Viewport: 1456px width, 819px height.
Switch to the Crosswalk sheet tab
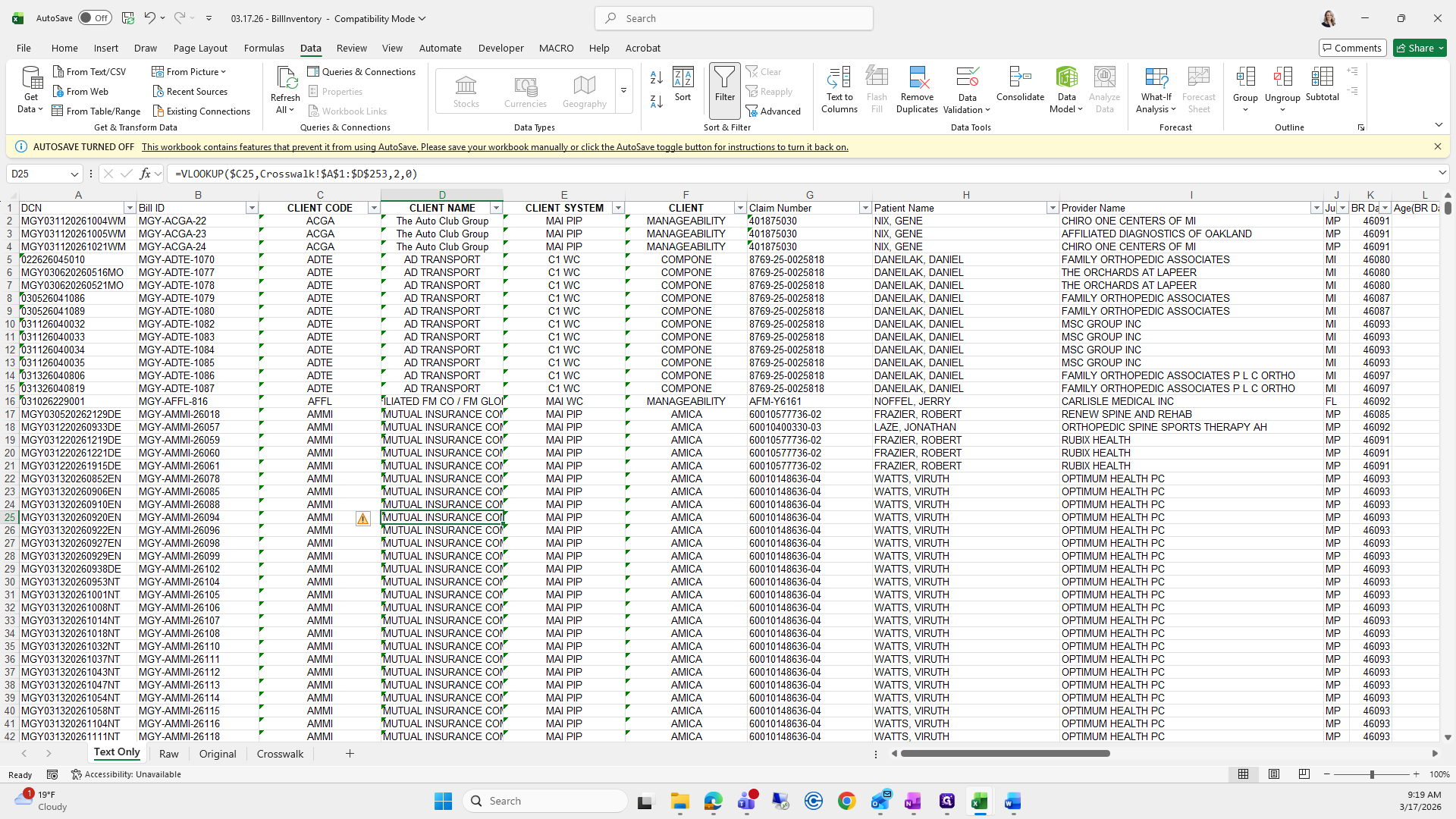click(280, 754)
